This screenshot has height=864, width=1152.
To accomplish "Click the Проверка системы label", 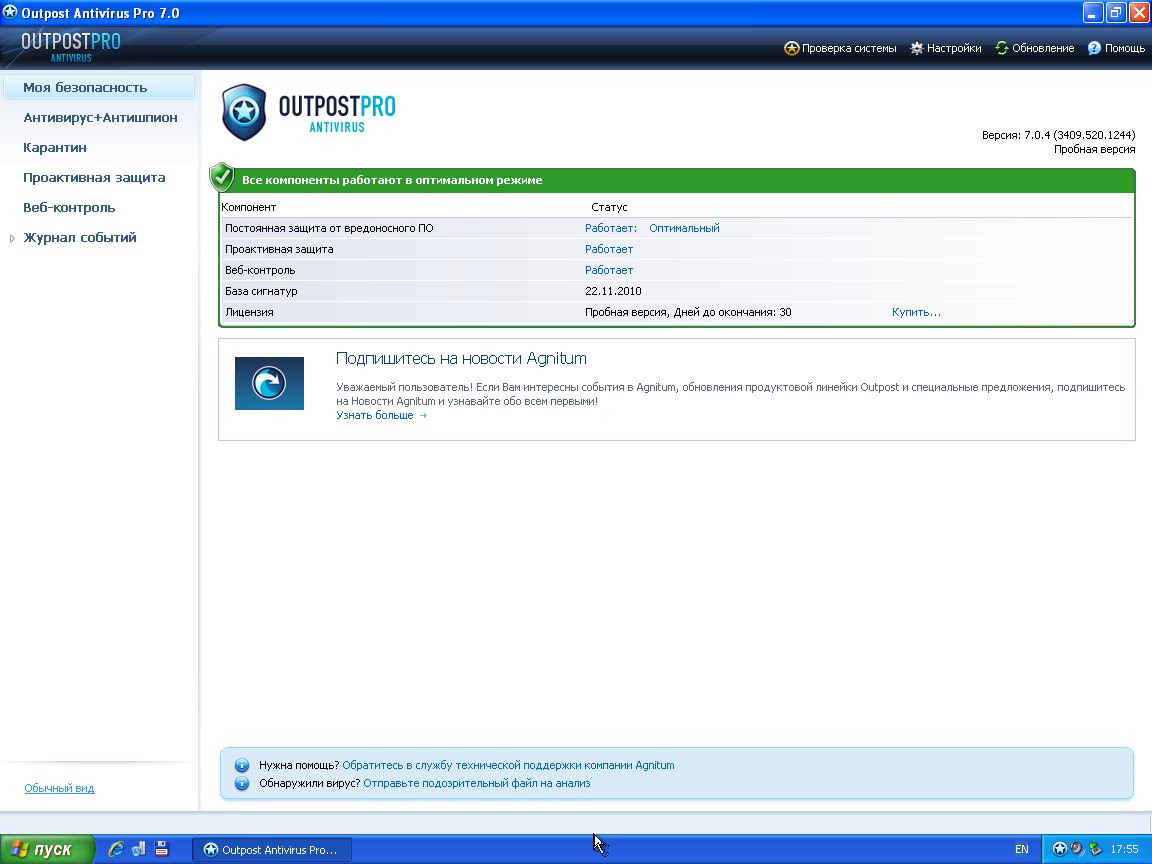I will click(849, 48).
